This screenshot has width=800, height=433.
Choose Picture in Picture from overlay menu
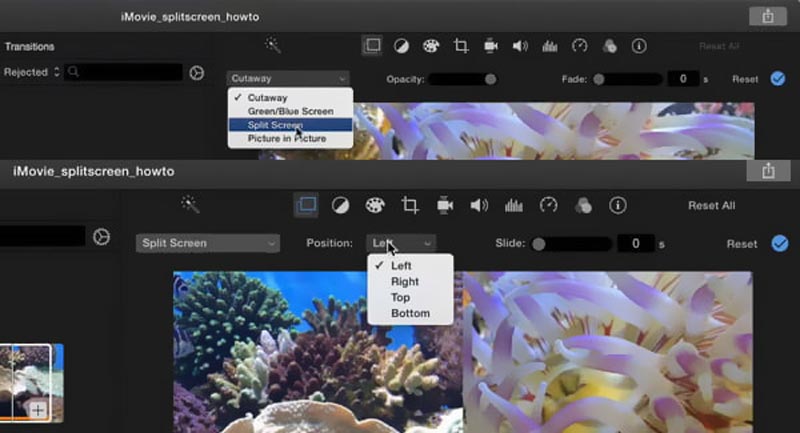coord(290,139)
